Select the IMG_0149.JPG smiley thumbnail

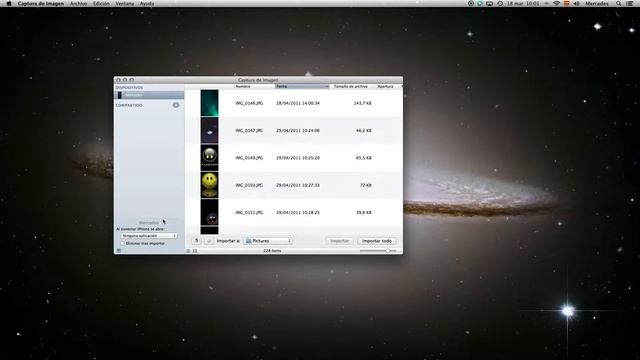coord(209,158)
